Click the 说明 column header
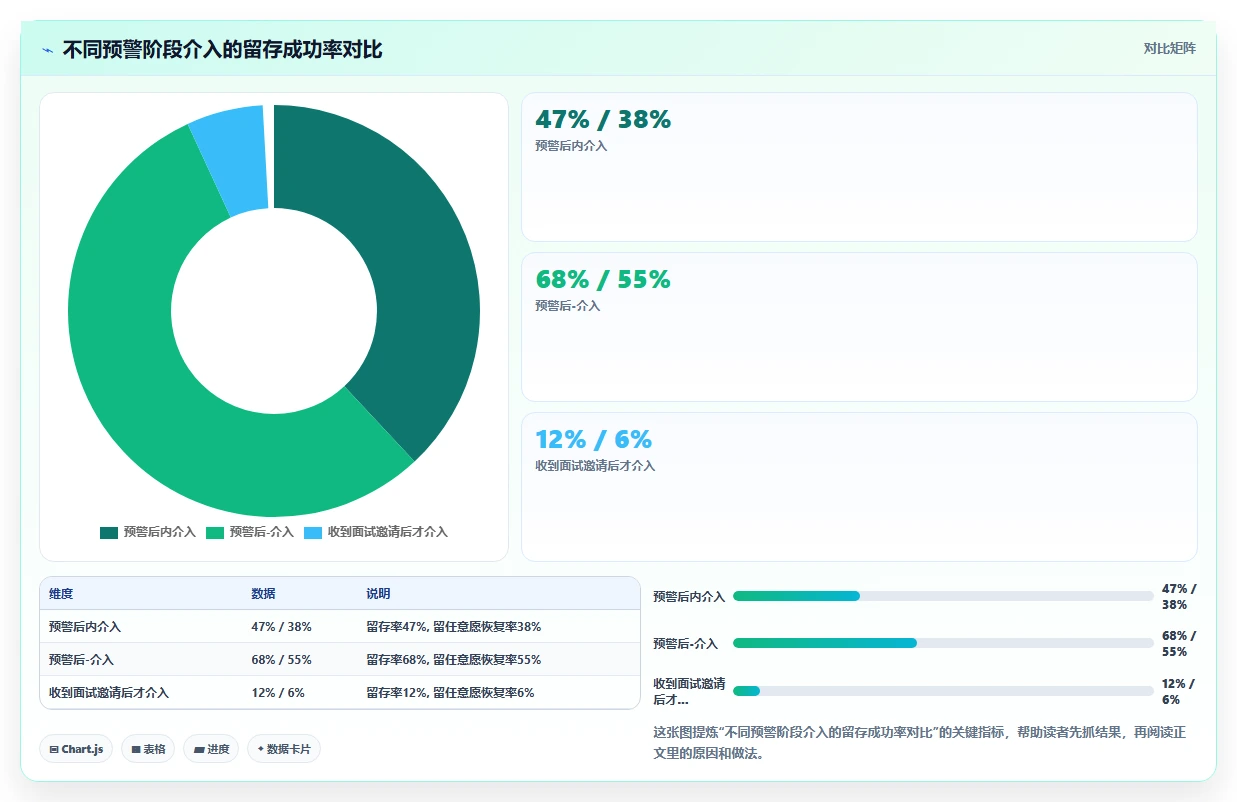Image resolution: width=1237 pixels, height=802 pixels. pyautogui.click(x=379, y=594)
